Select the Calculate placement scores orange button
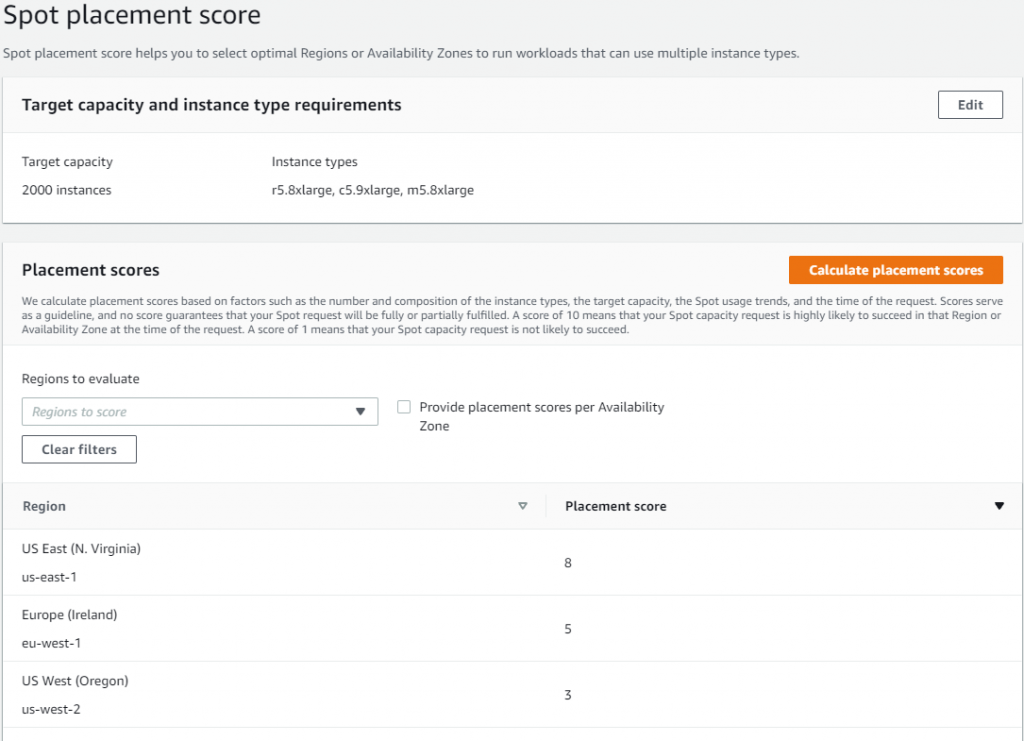The height and width of the screenshot is (741, 1024). [895, 270]
